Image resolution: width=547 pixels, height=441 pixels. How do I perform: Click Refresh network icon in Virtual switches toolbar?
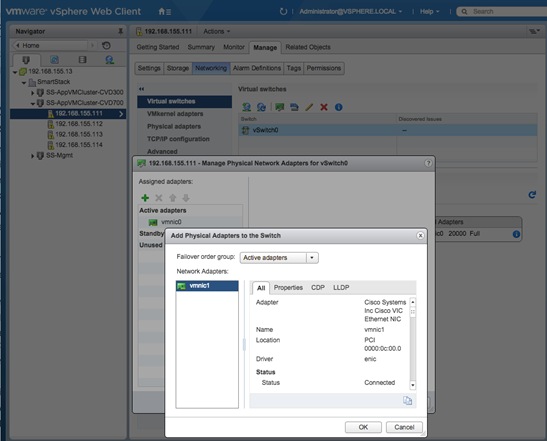tap(261, 107)
